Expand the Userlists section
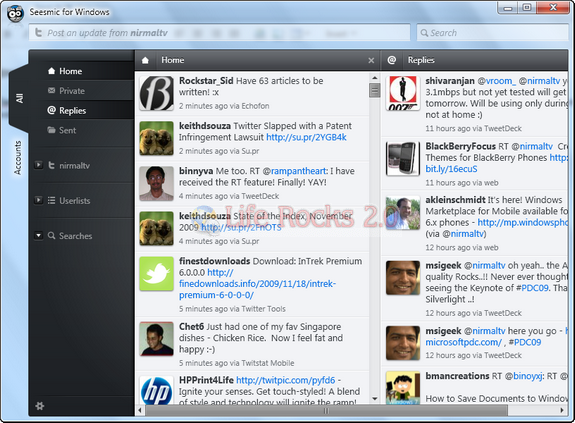Screen dimensions: 575x423 click(x=39, y=200)
